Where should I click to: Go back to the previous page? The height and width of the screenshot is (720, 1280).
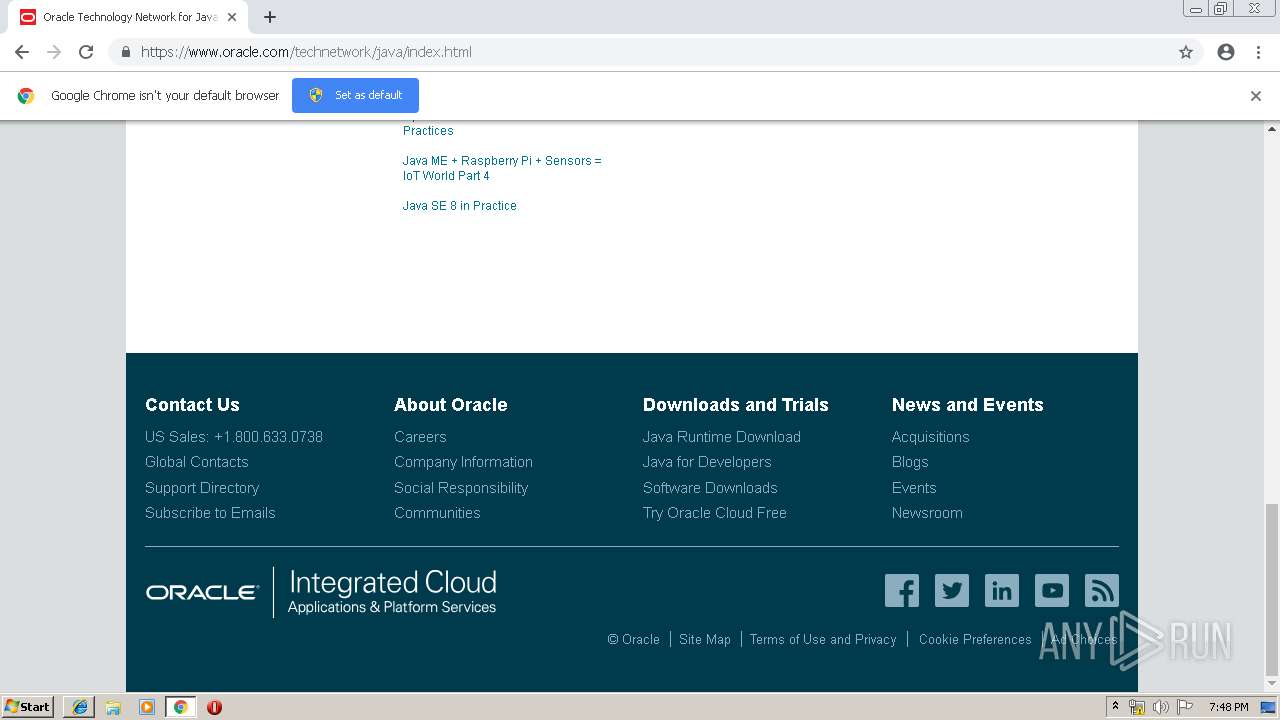point(22,52)
